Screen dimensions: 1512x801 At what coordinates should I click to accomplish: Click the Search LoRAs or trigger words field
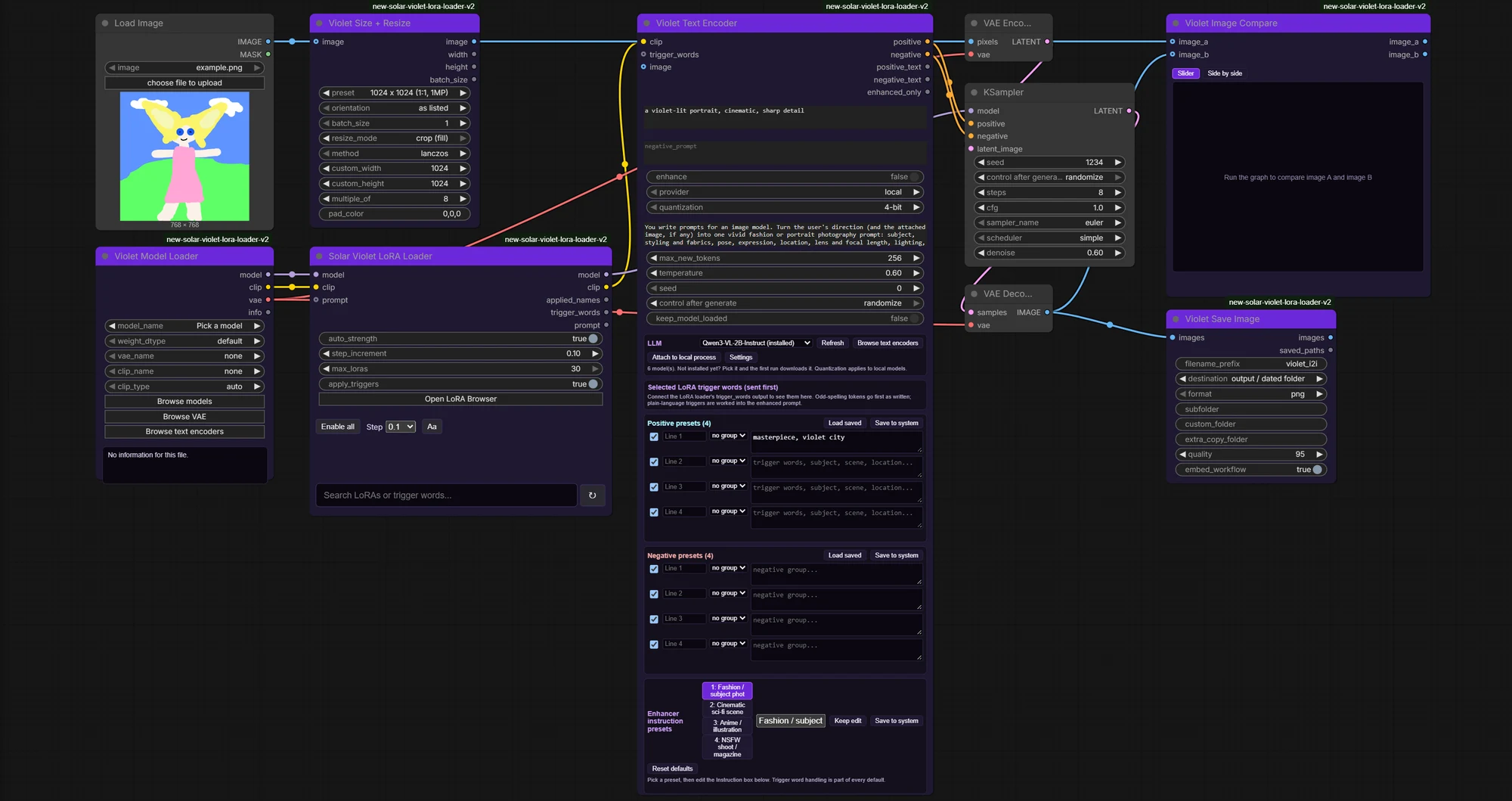tap(446, 495)
